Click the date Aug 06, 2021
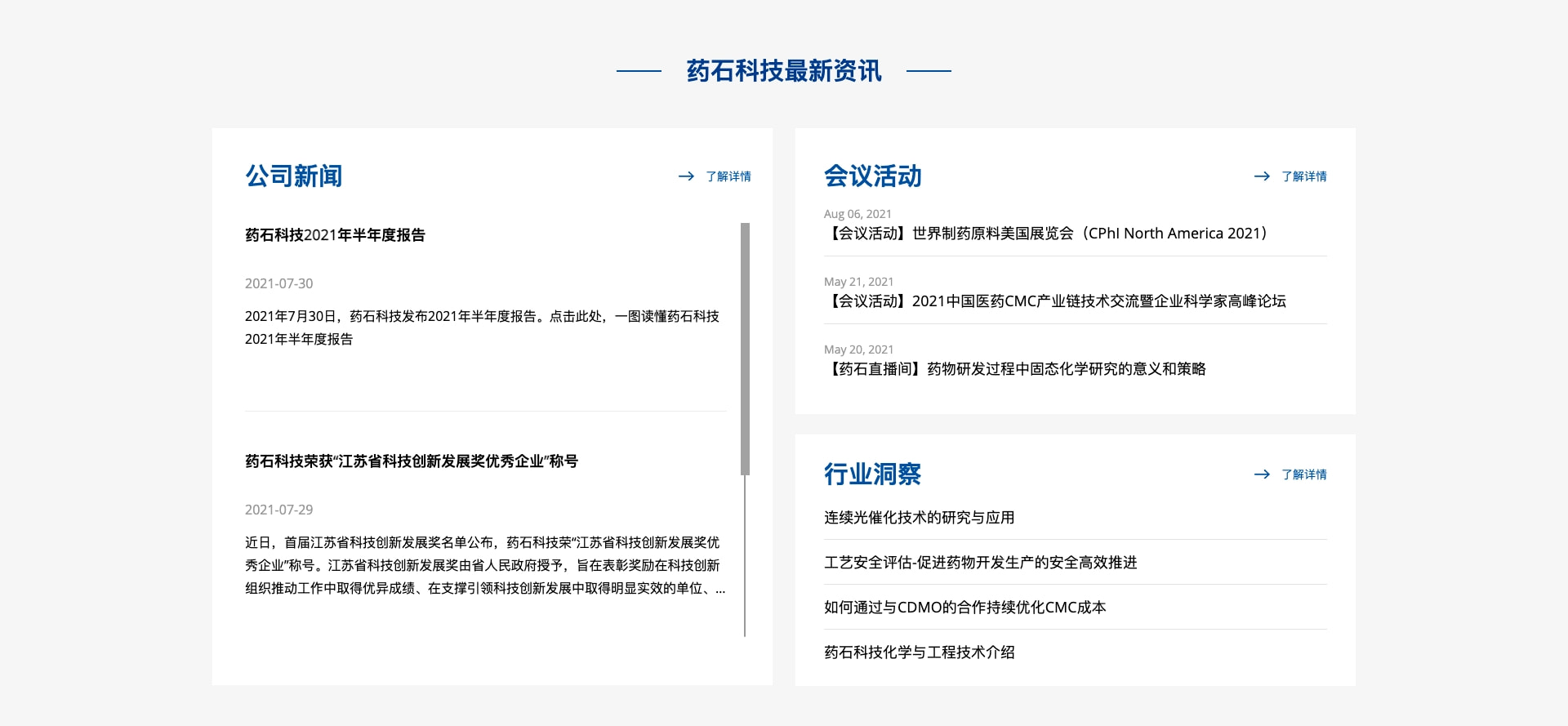Screen dimensions: 1568x726 pyautogui.click(x=857, y=214)
